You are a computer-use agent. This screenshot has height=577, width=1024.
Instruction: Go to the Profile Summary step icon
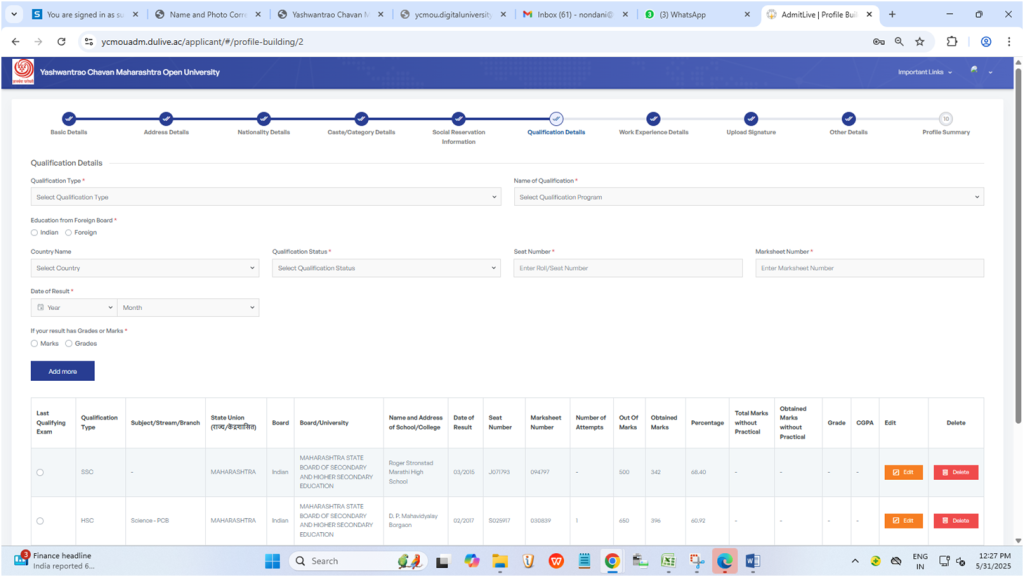(x=945, y=119)
